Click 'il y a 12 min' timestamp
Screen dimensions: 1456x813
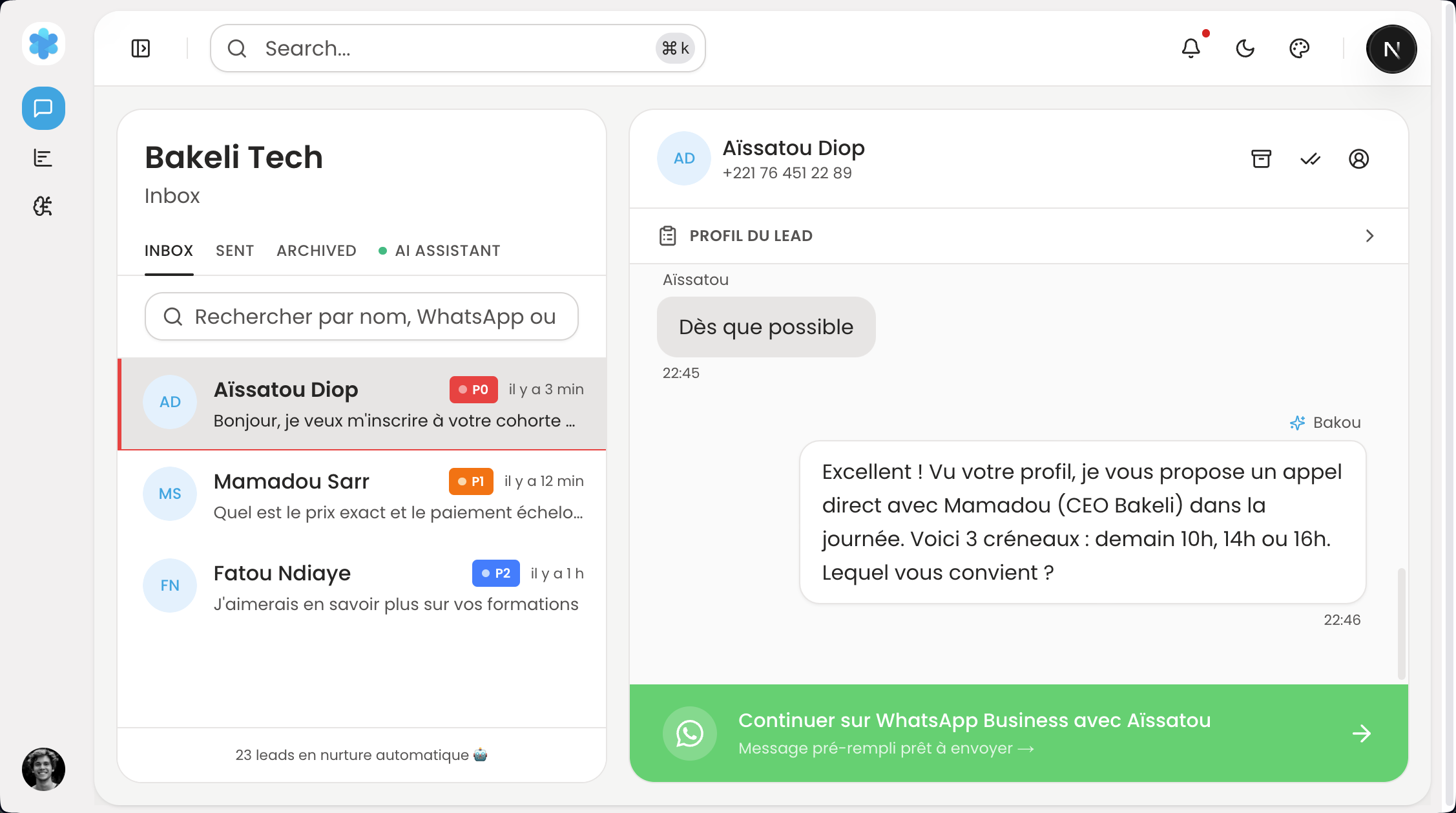[x=544, y=481]
